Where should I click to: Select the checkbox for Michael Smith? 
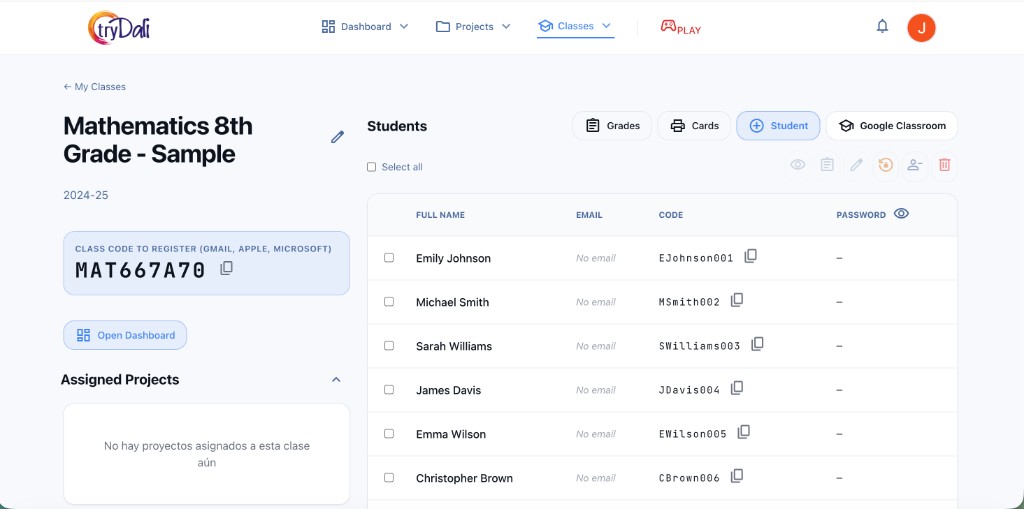tap(389, 302)
